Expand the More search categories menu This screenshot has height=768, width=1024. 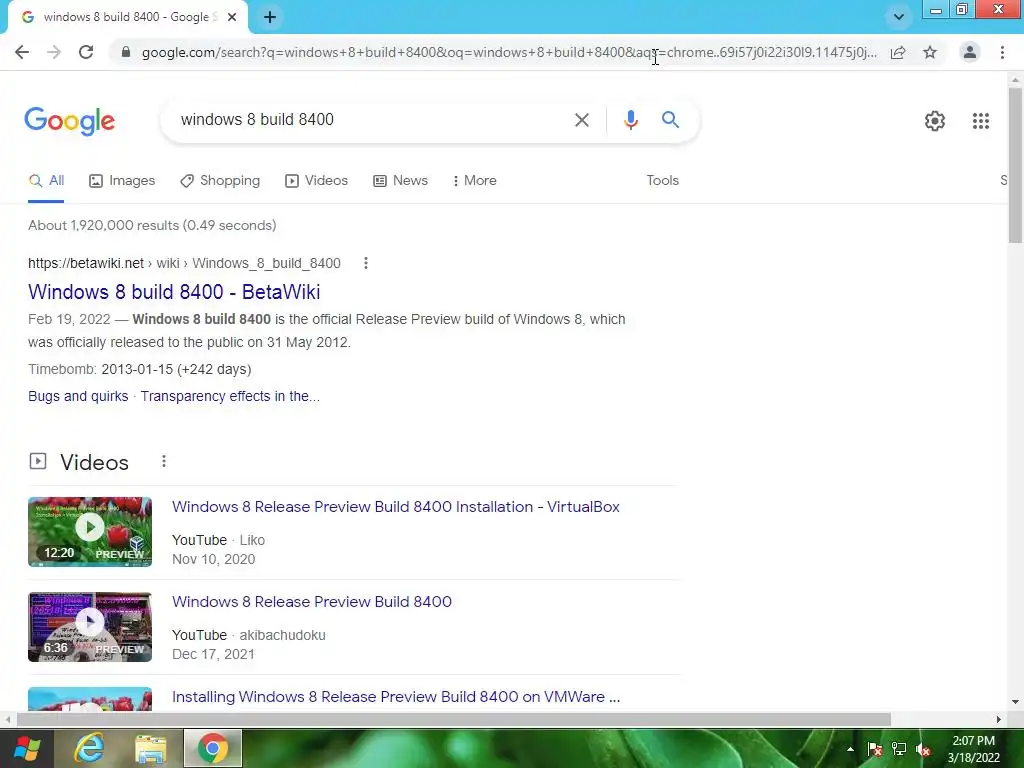(475, 181)
